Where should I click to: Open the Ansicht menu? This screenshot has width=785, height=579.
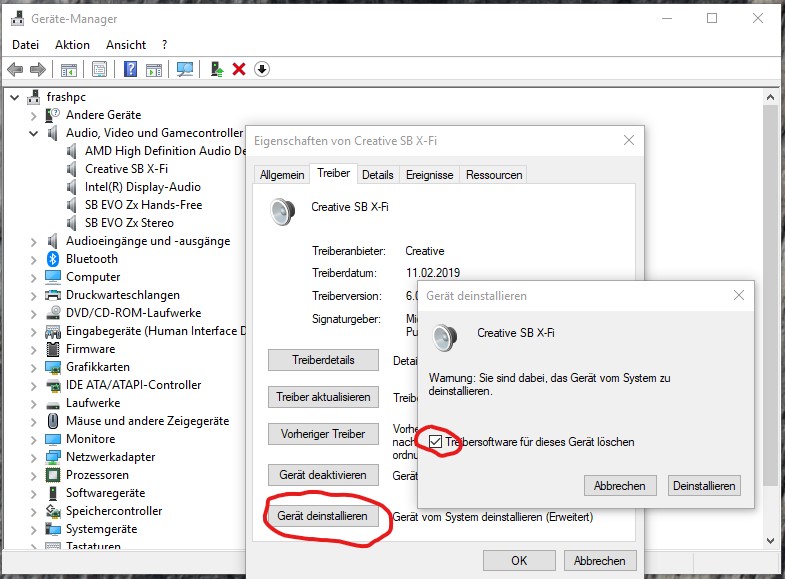(126, 45)
